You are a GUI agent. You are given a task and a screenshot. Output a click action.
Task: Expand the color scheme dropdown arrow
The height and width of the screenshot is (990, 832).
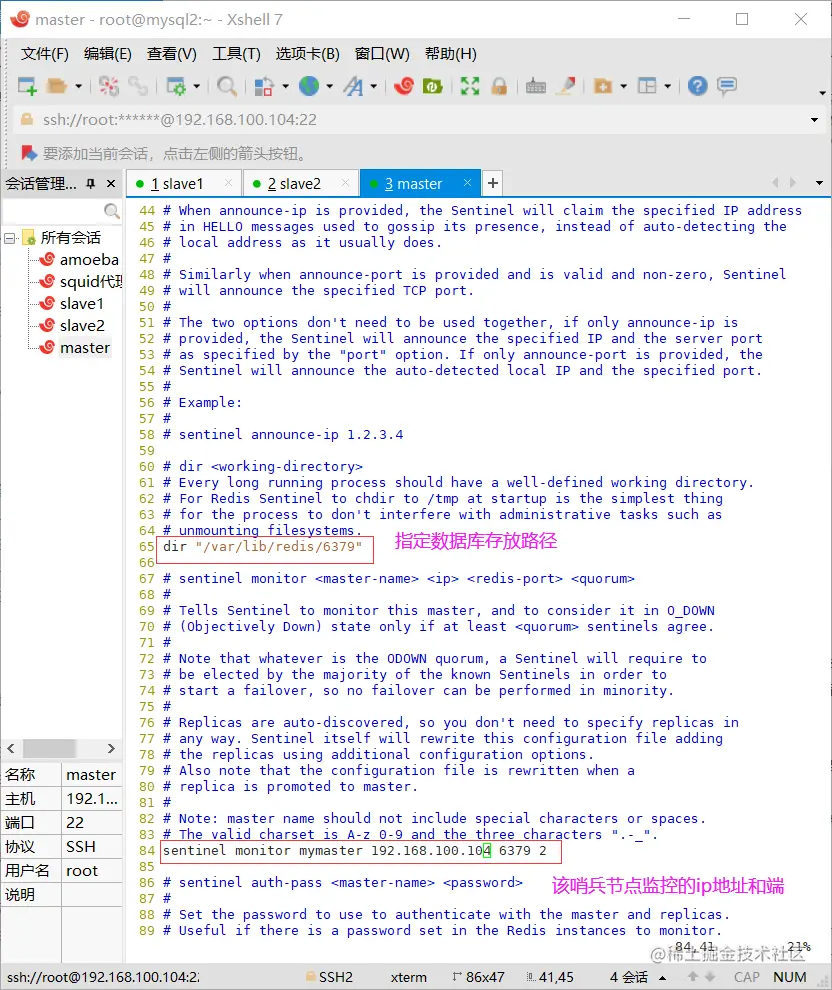[285, 86]
